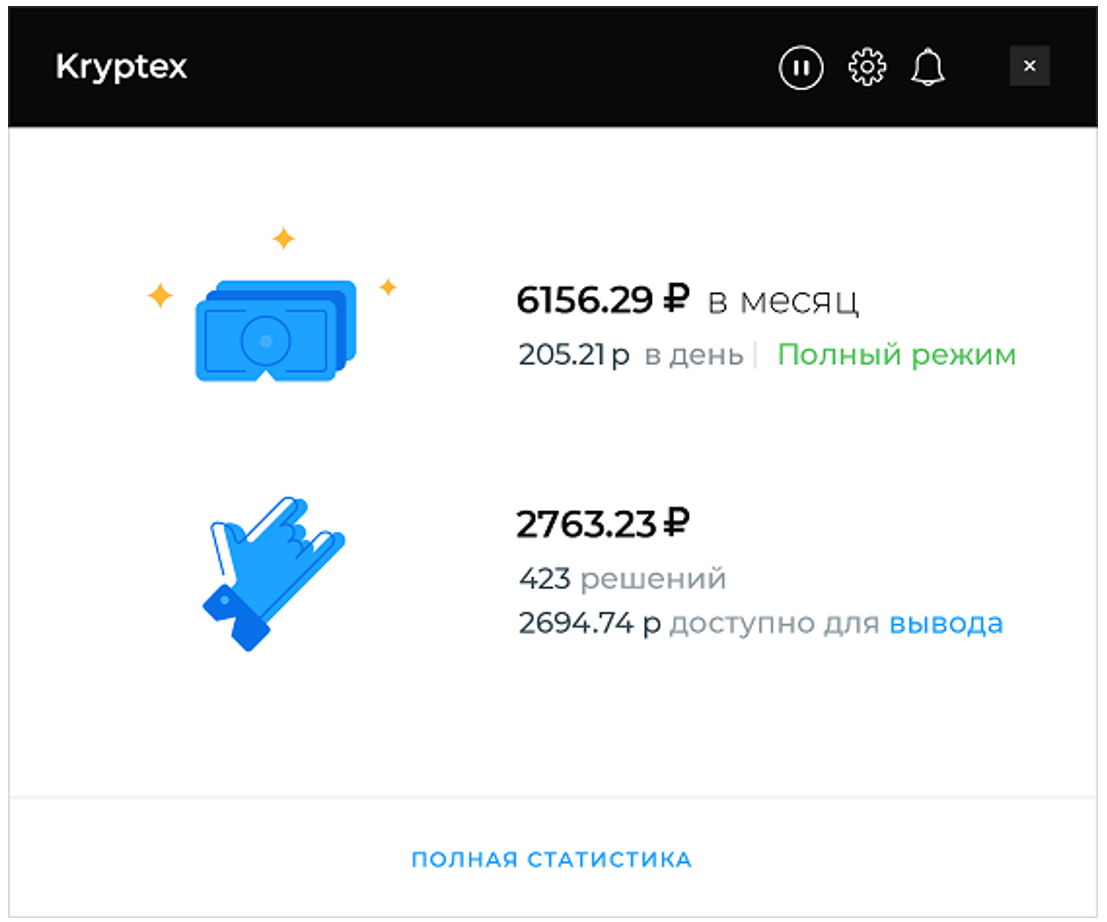Open settings via the gear icon
The image size is (1107, 922).
click(866, 68)
